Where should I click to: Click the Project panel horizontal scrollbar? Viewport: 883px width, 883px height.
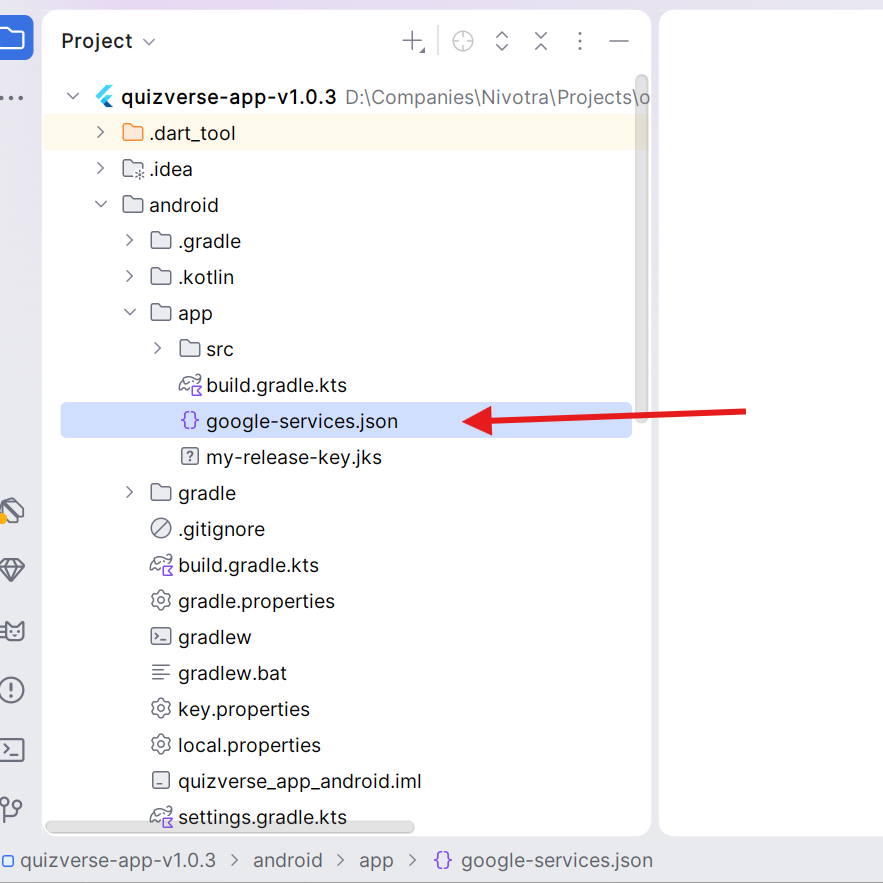[x=230, y=827]
